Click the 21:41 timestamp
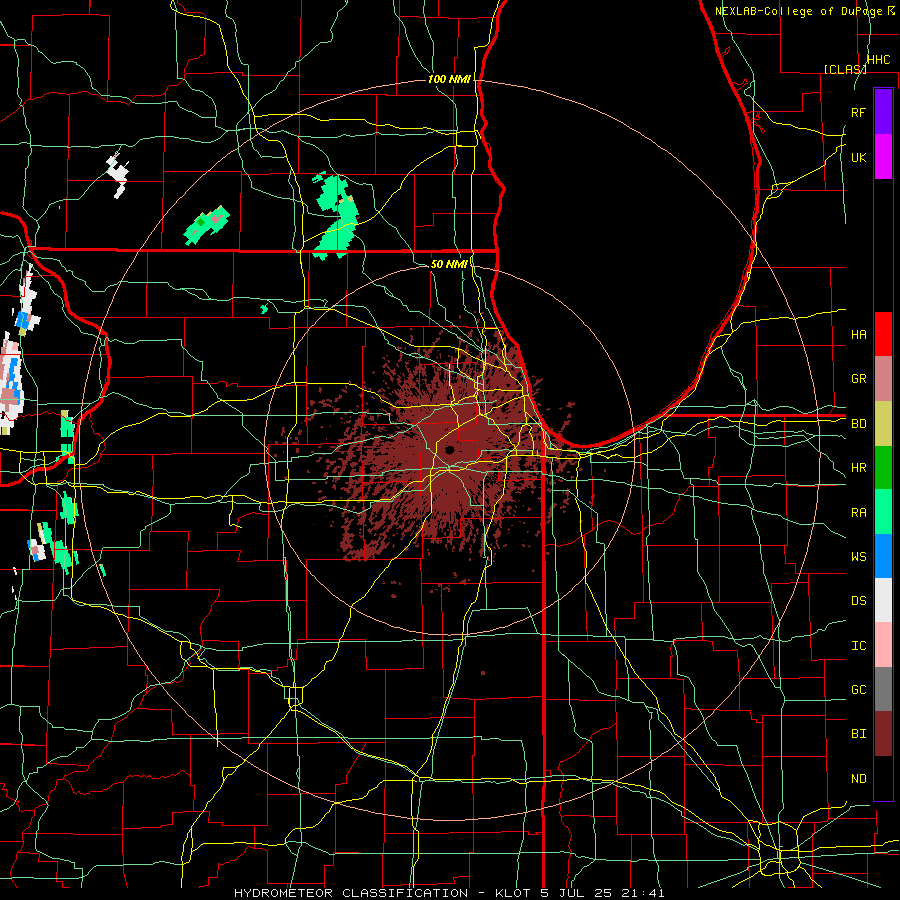Viewport: 900px width, 900px height. tap(642, 893)
